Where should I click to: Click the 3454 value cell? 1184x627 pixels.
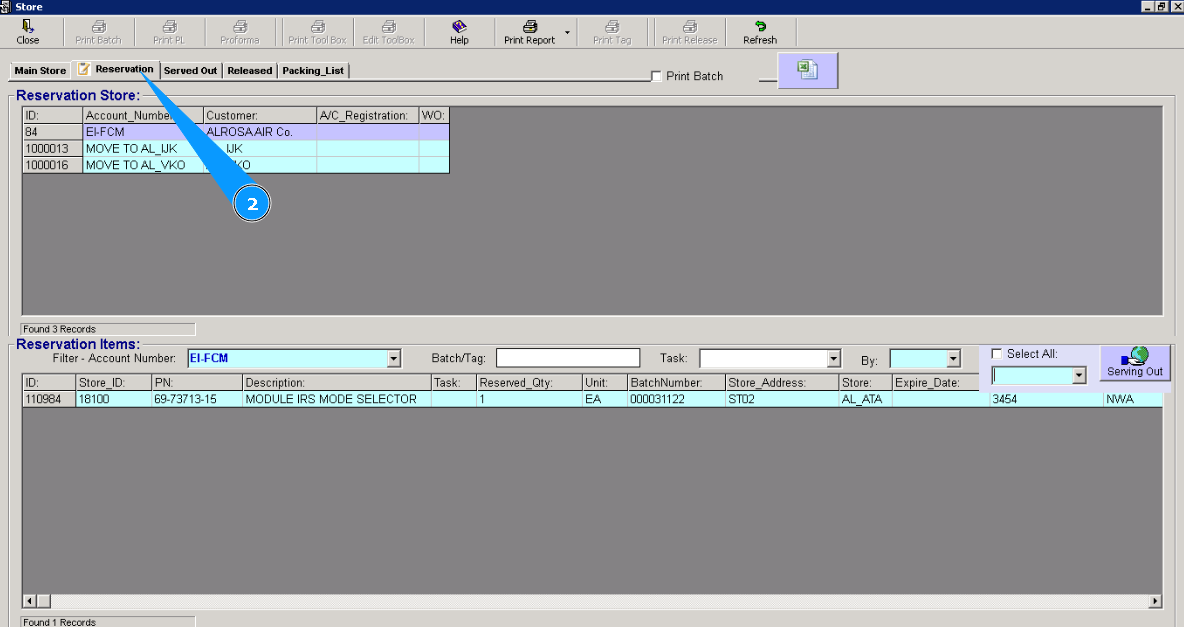point(1046,400)
